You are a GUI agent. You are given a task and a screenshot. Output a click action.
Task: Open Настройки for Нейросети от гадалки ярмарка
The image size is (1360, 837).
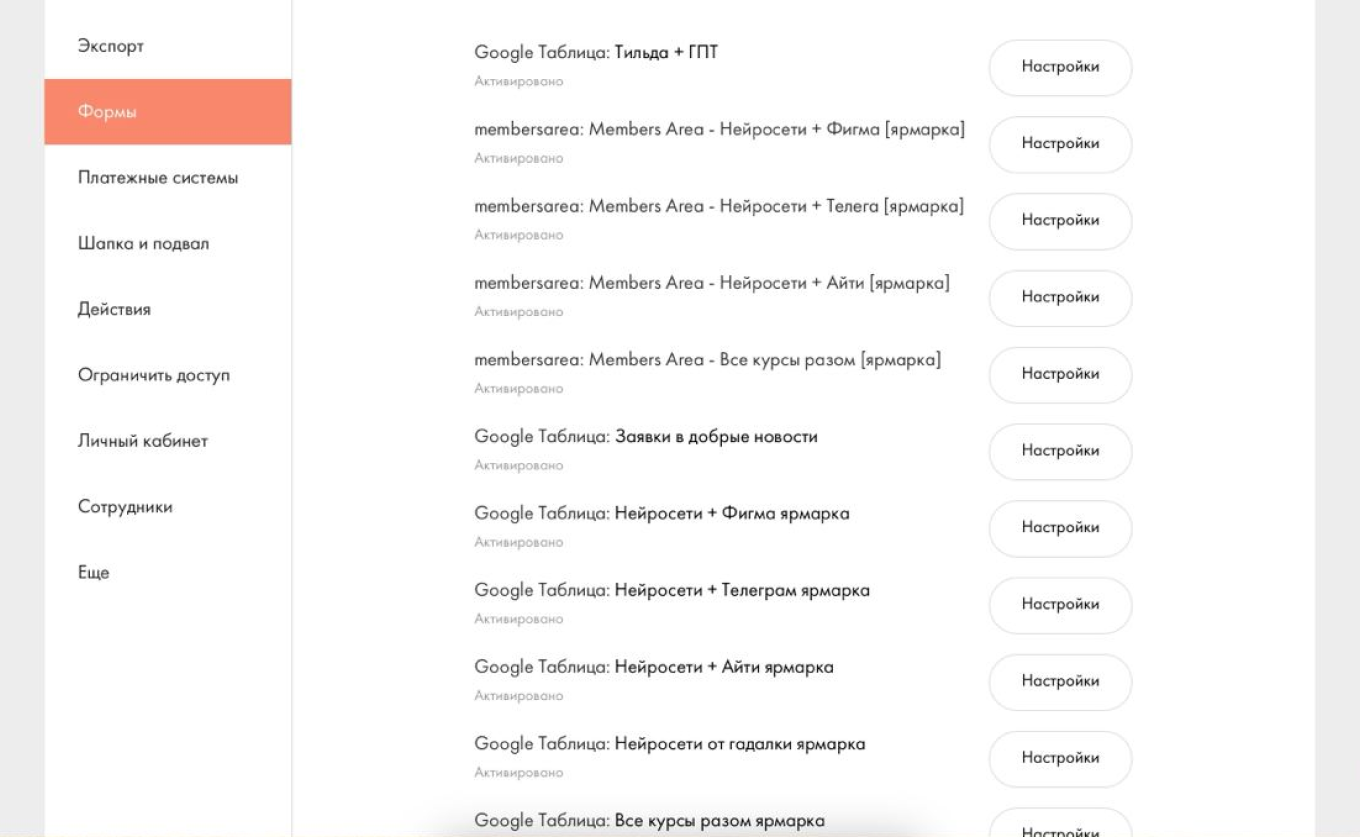tap(1060, 759)
